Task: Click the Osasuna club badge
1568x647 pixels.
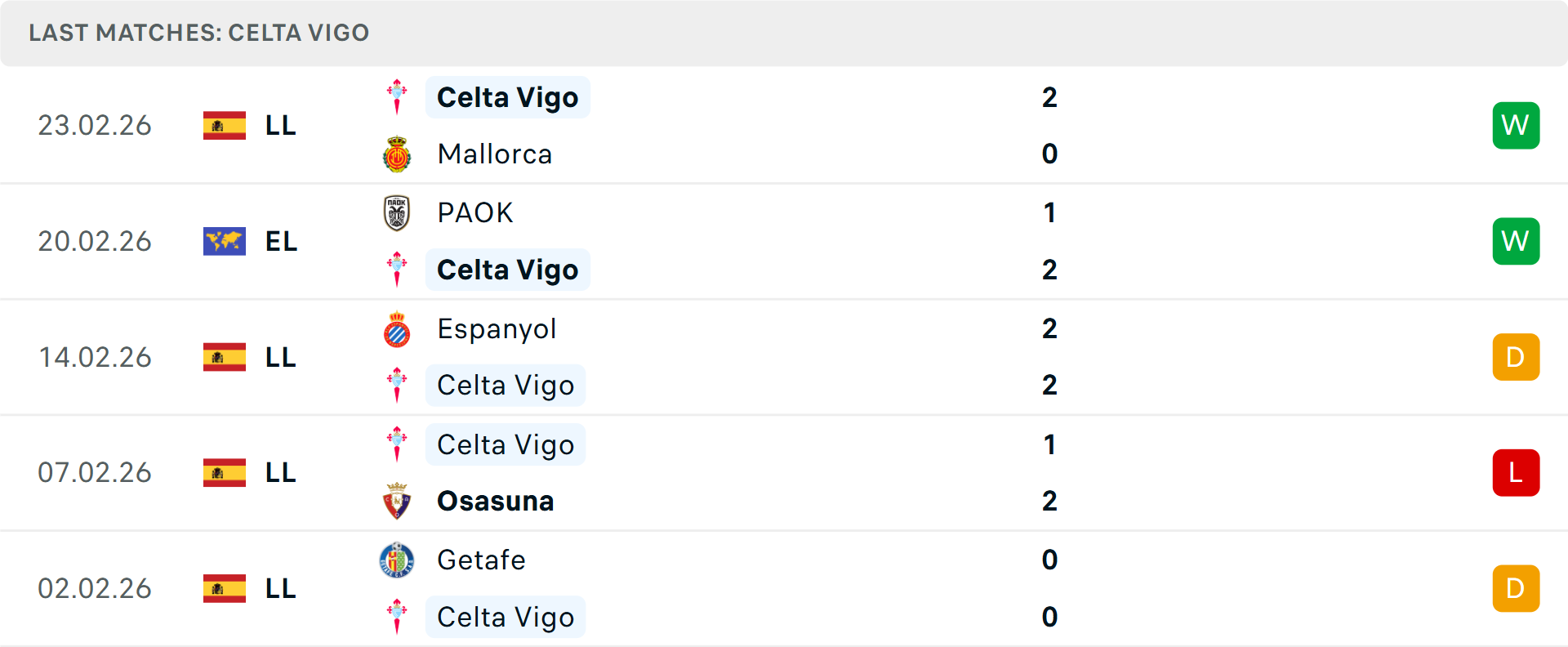Action: (x=397, y=501)
